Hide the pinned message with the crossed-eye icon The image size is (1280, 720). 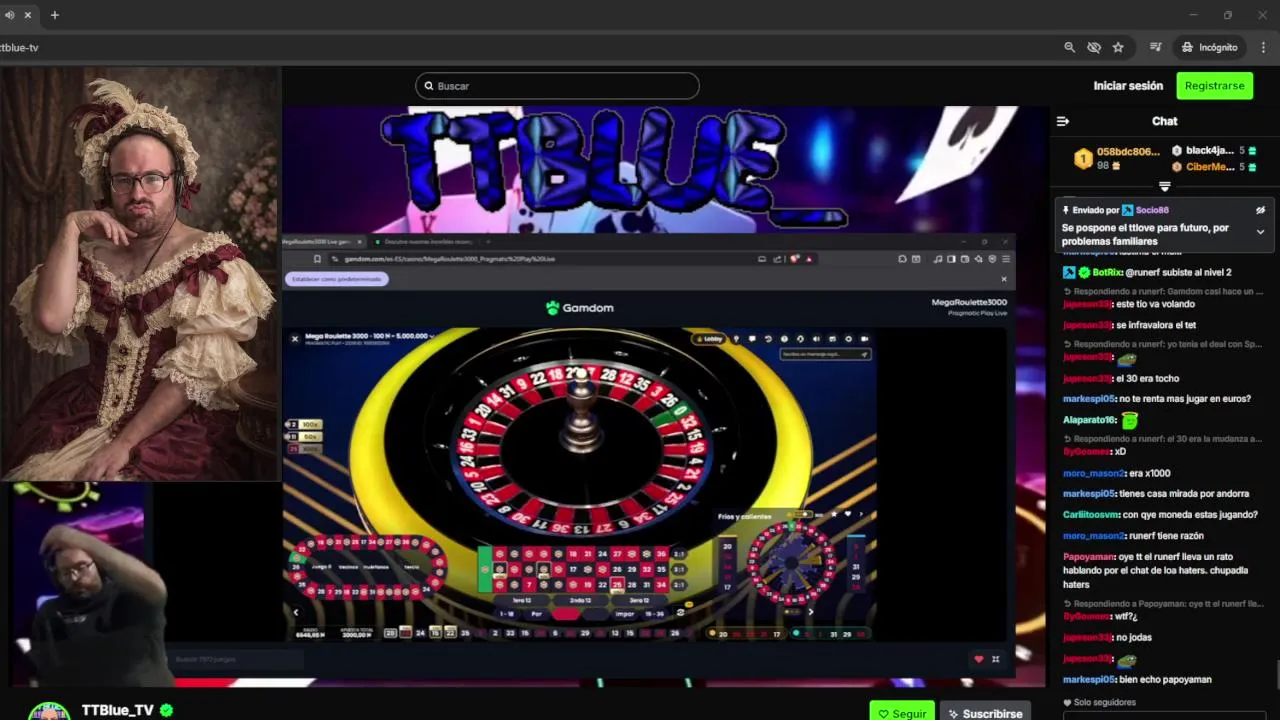click(x=1260, y=211)
